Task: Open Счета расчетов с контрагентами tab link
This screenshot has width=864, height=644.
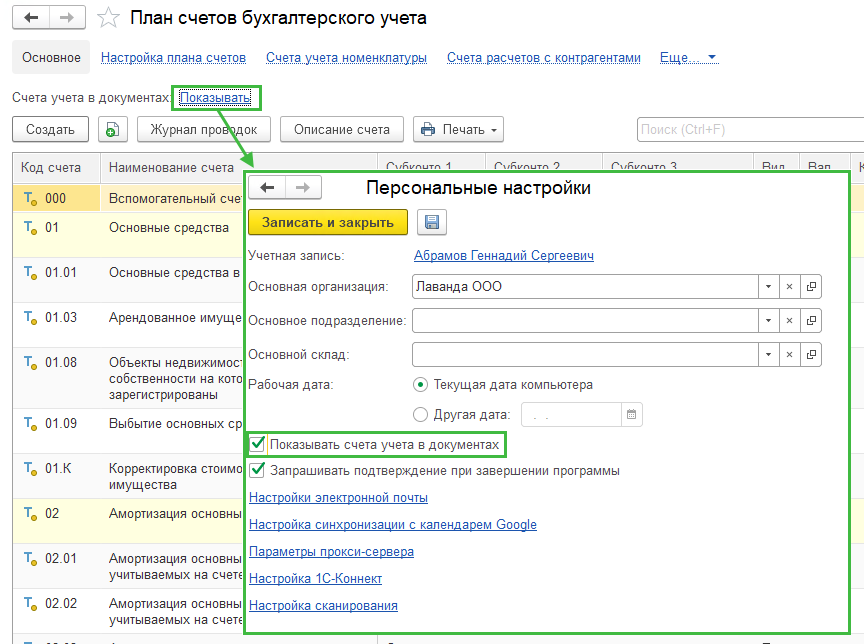Action: pyautogui.click(x=543, y=57)
